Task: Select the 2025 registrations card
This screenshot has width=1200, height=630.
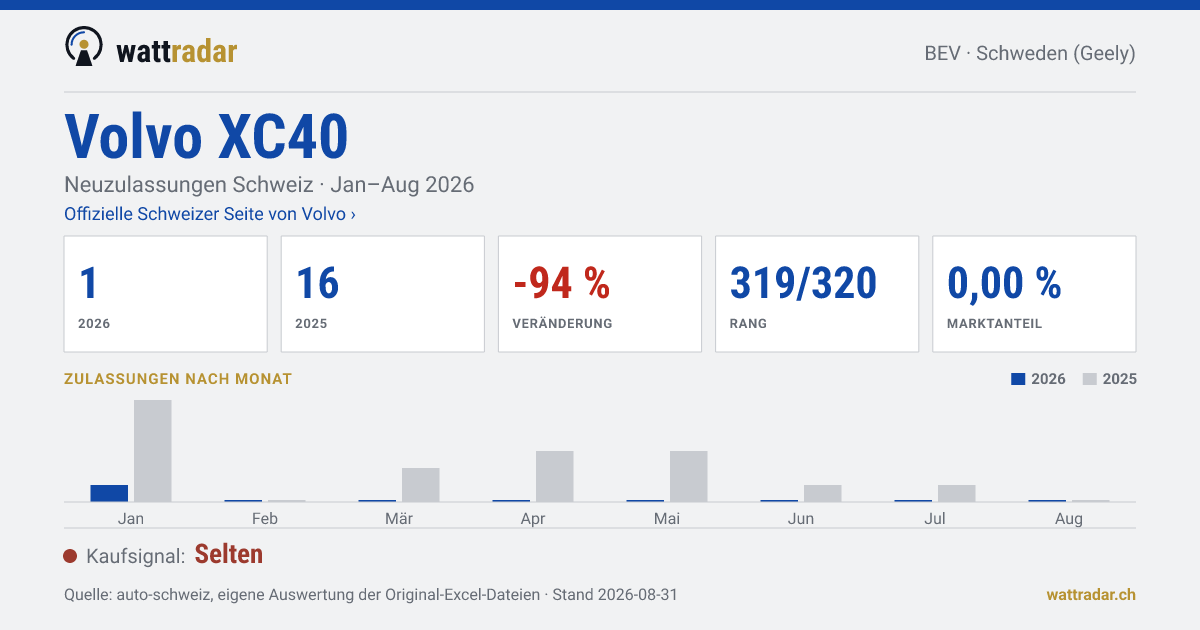Action: pyautogui.click(x=383, y=294)
